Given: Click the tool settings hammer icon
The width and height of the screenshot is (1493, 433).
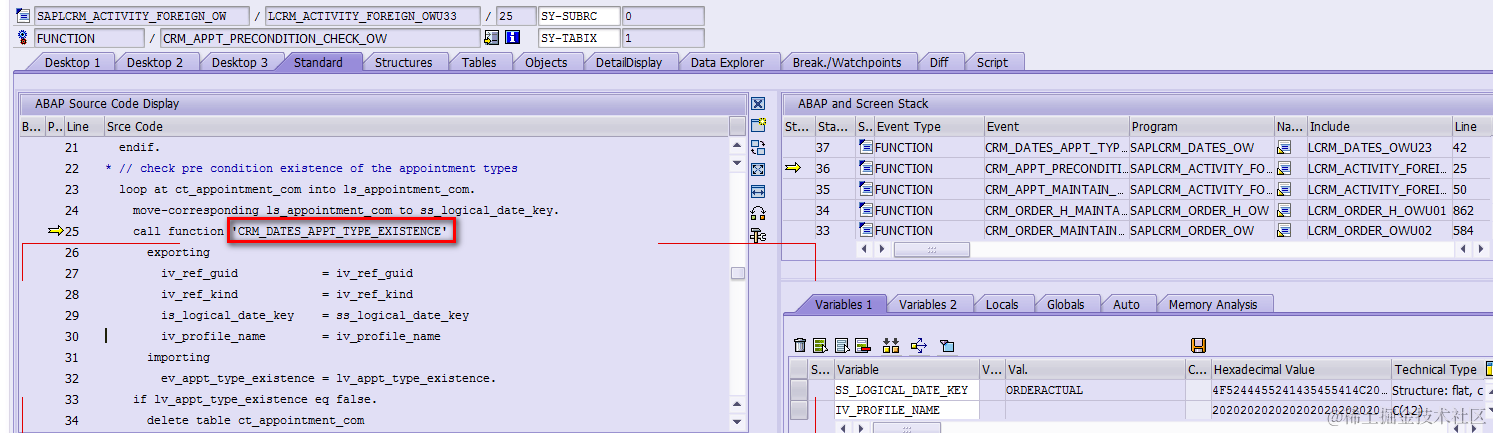Looking at the screenshot, I should [758, 235].
